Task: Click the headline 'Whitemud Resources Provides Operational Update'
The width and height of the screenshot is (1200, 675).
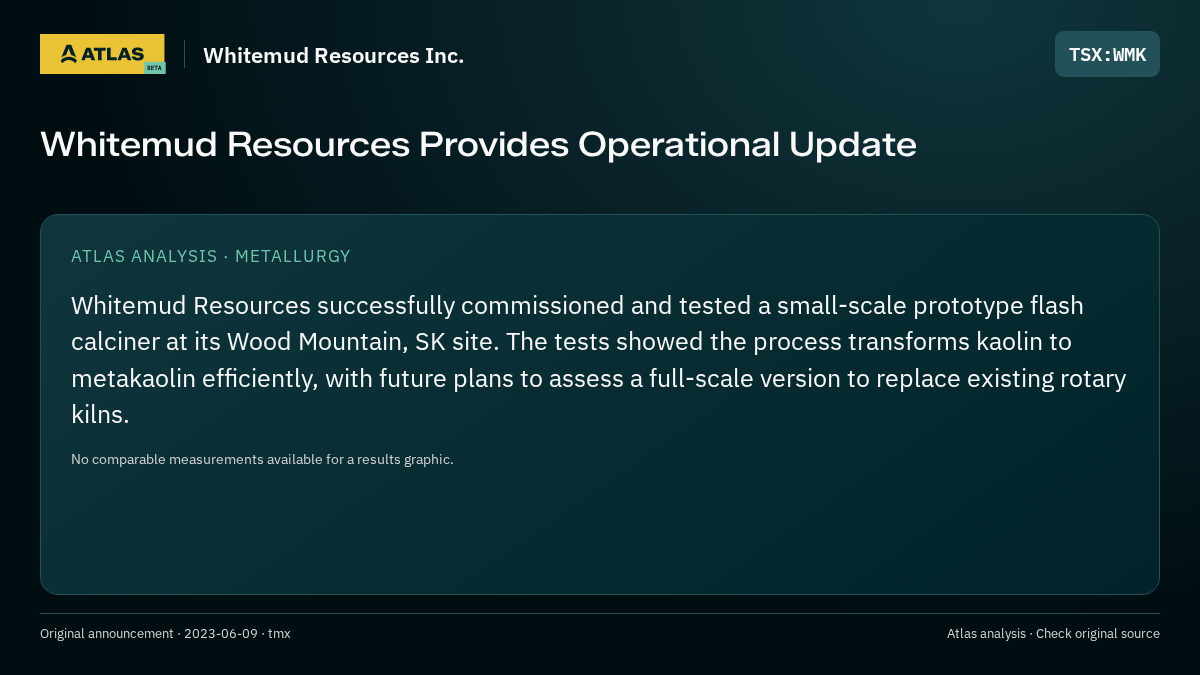Action: 478,144
